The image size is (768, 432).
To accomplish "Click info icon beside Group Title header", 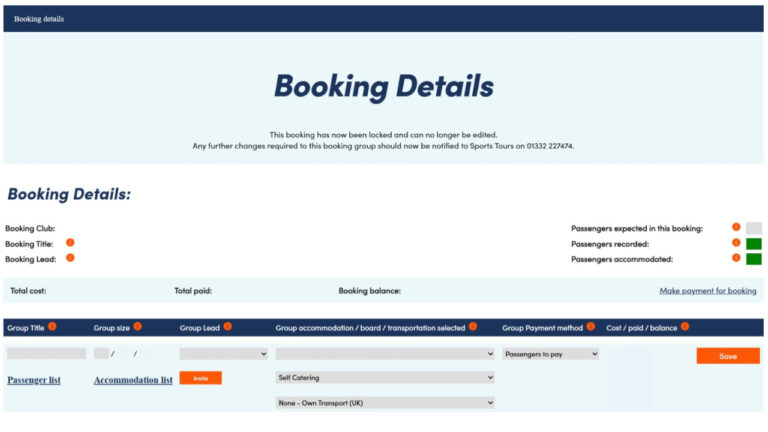I will 52,326.
